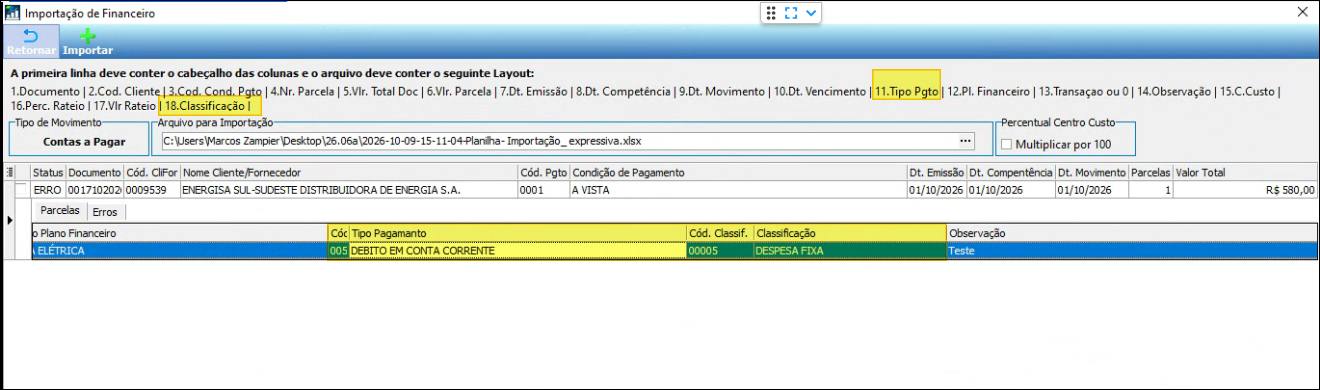
Task: Open the floating toolbar chevron dropdown
Action: click(x=812, y=12)
